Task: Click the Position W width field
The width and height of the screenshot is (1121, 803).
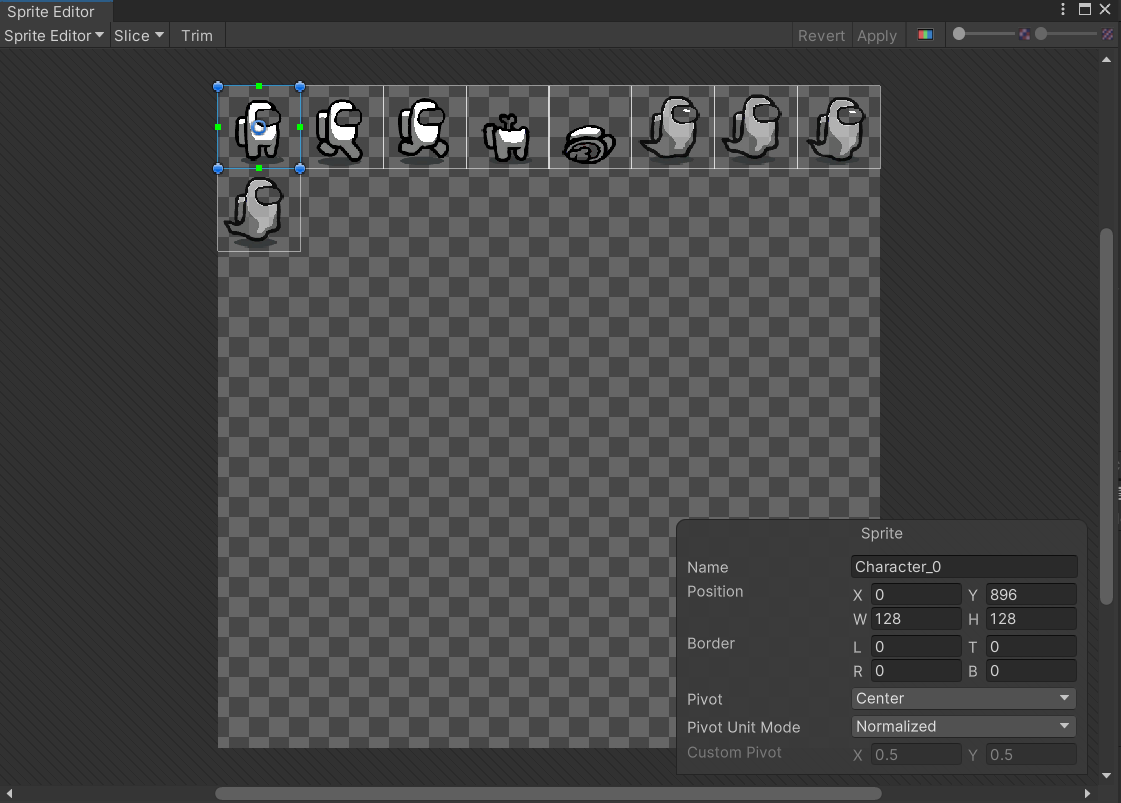Action: coord(916,619)
